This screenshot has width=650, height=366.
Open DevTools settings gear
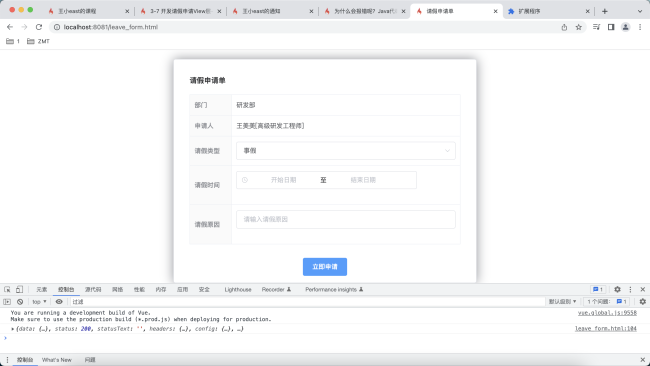tap(617, 289)
